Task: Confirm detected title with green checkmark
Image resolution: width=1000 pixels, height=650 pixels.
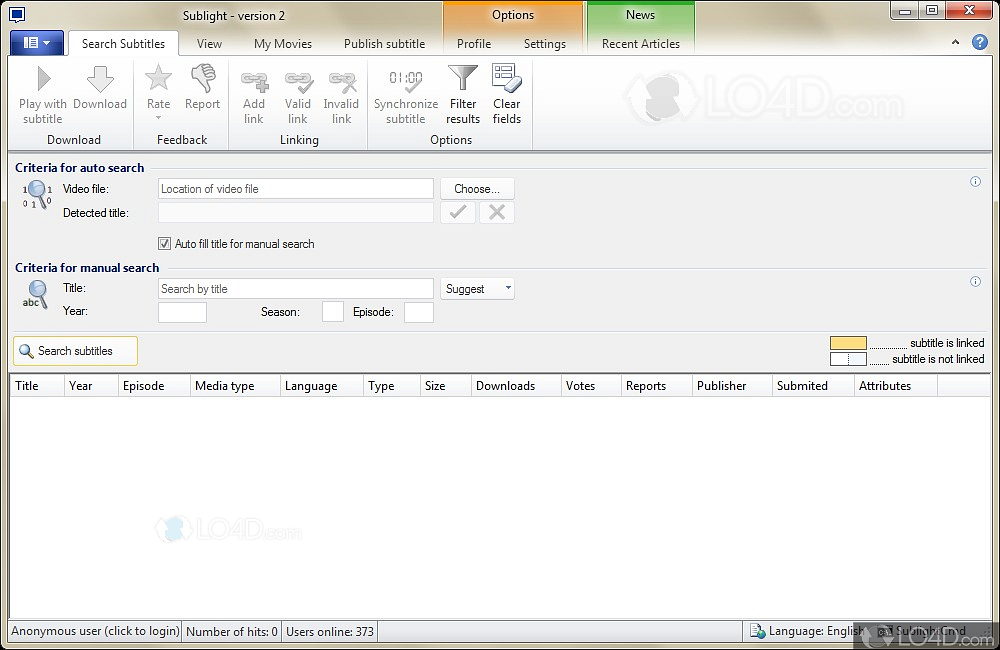Action: (x=457, y=212)
